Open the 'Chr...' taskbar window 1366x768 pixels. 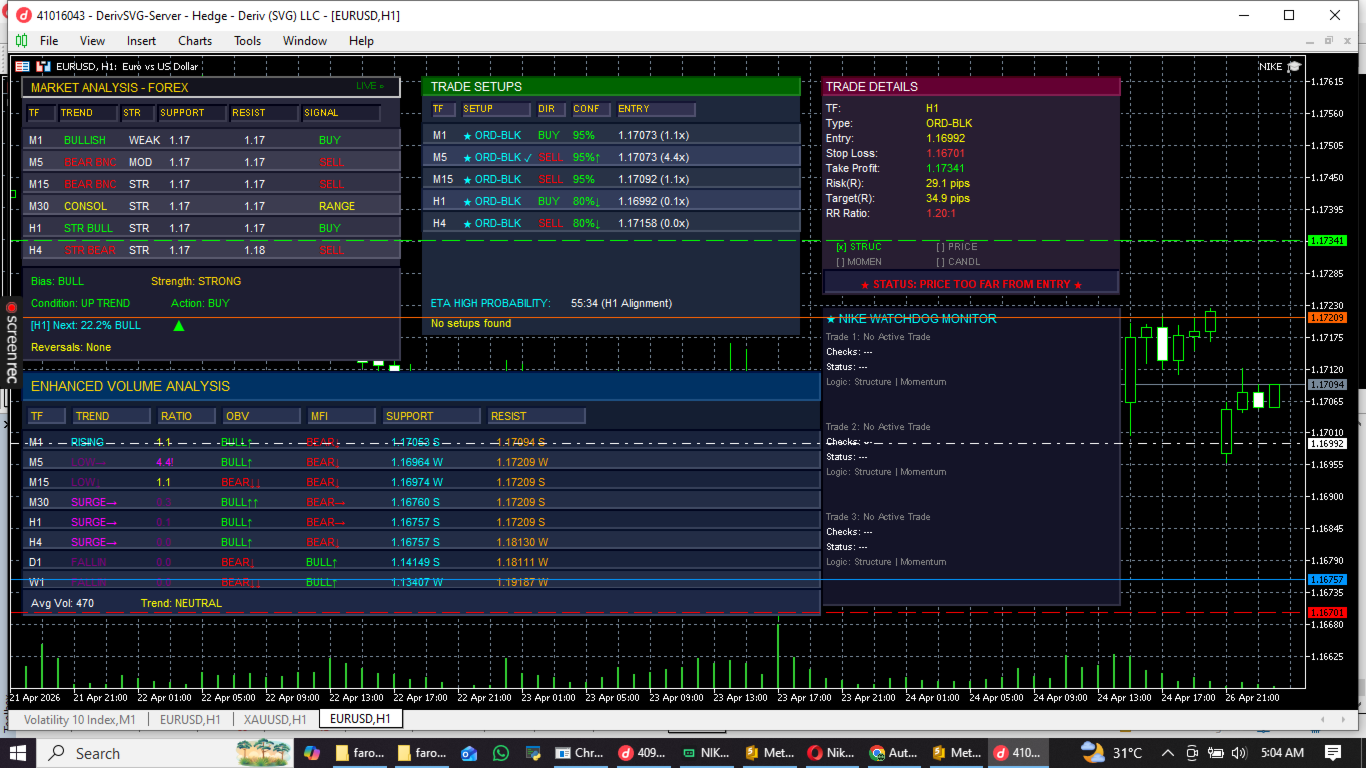[581, 753]
